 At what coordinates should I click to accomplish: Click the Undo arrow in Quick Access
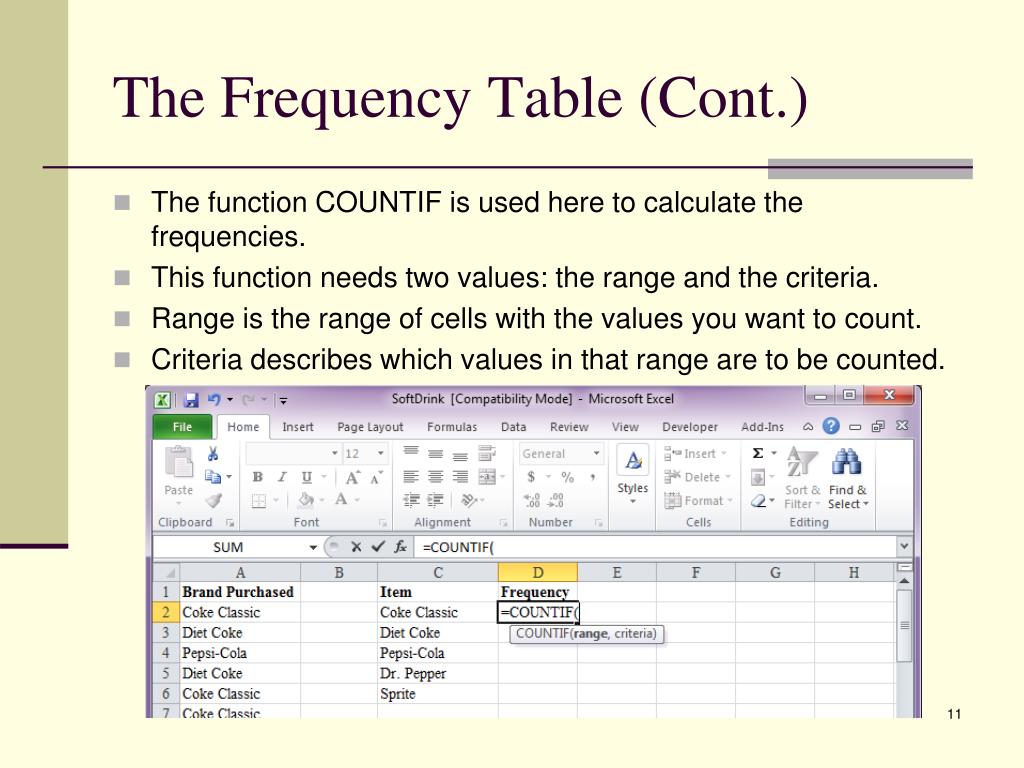click(214, 399)
